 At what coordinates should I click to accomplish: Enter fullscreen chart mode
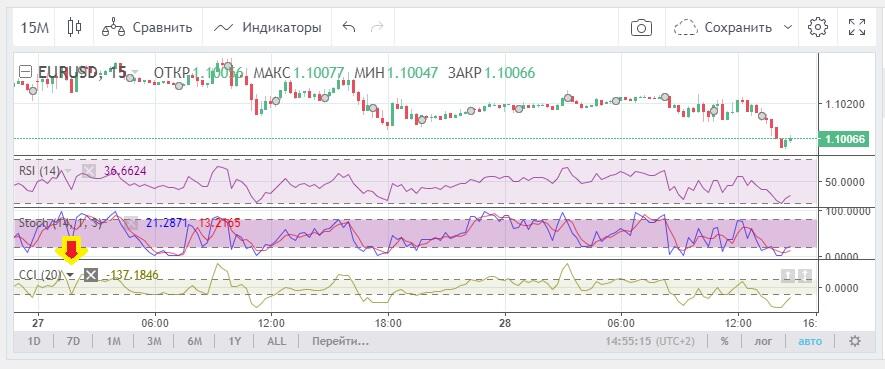coord(857,27)
